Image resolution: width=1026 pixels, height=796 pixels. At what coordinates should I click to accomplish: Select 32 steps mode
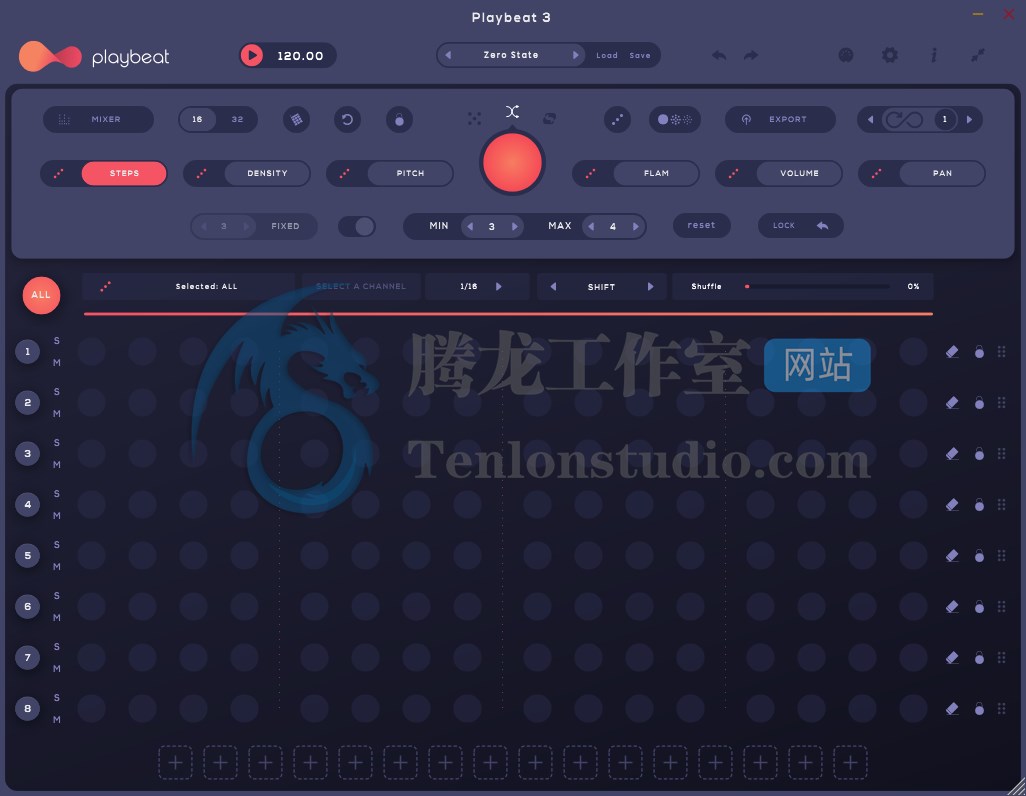[x=237, y=120]
